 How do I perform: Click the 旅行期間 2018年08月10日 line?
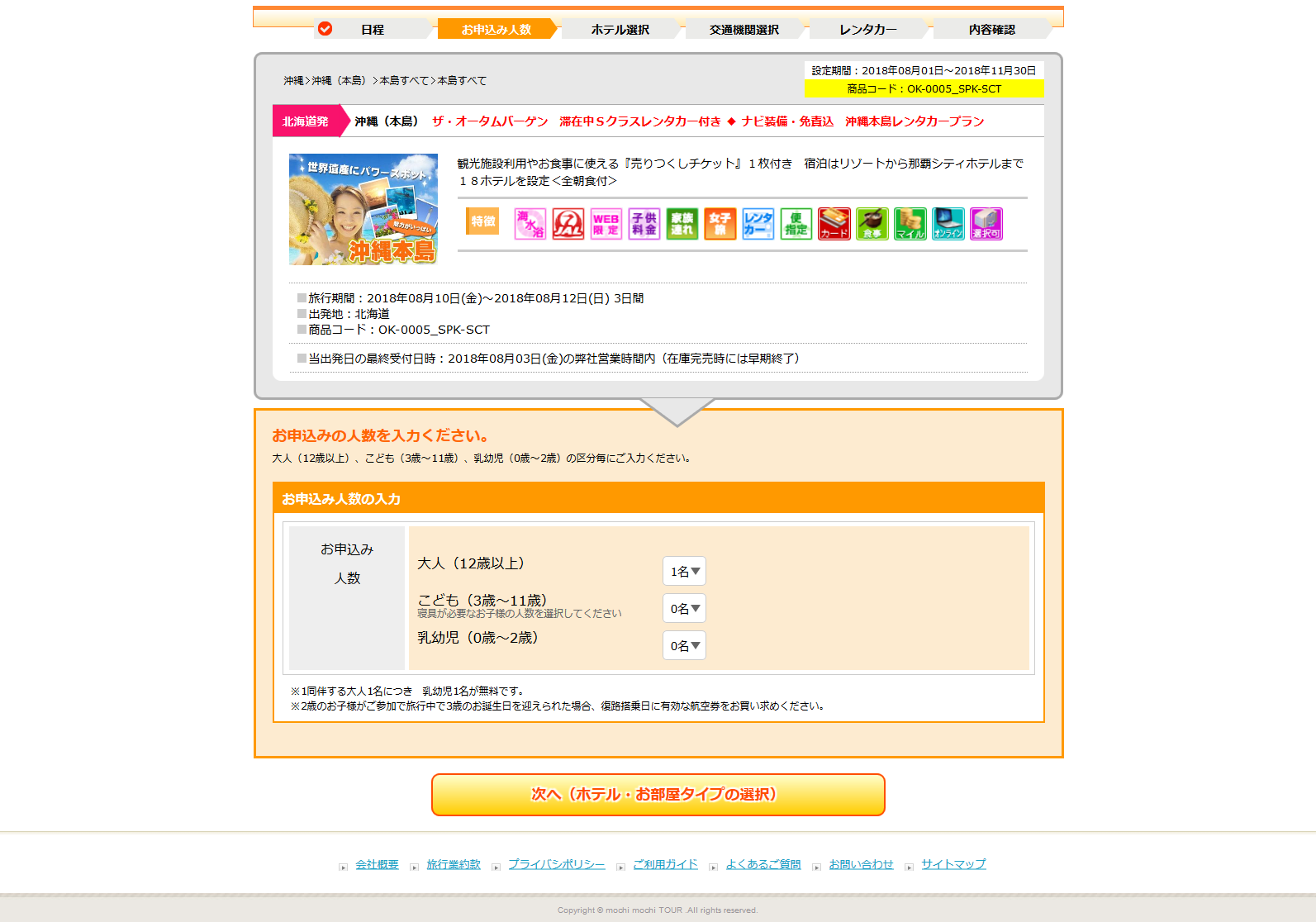[x=471, y=298]
